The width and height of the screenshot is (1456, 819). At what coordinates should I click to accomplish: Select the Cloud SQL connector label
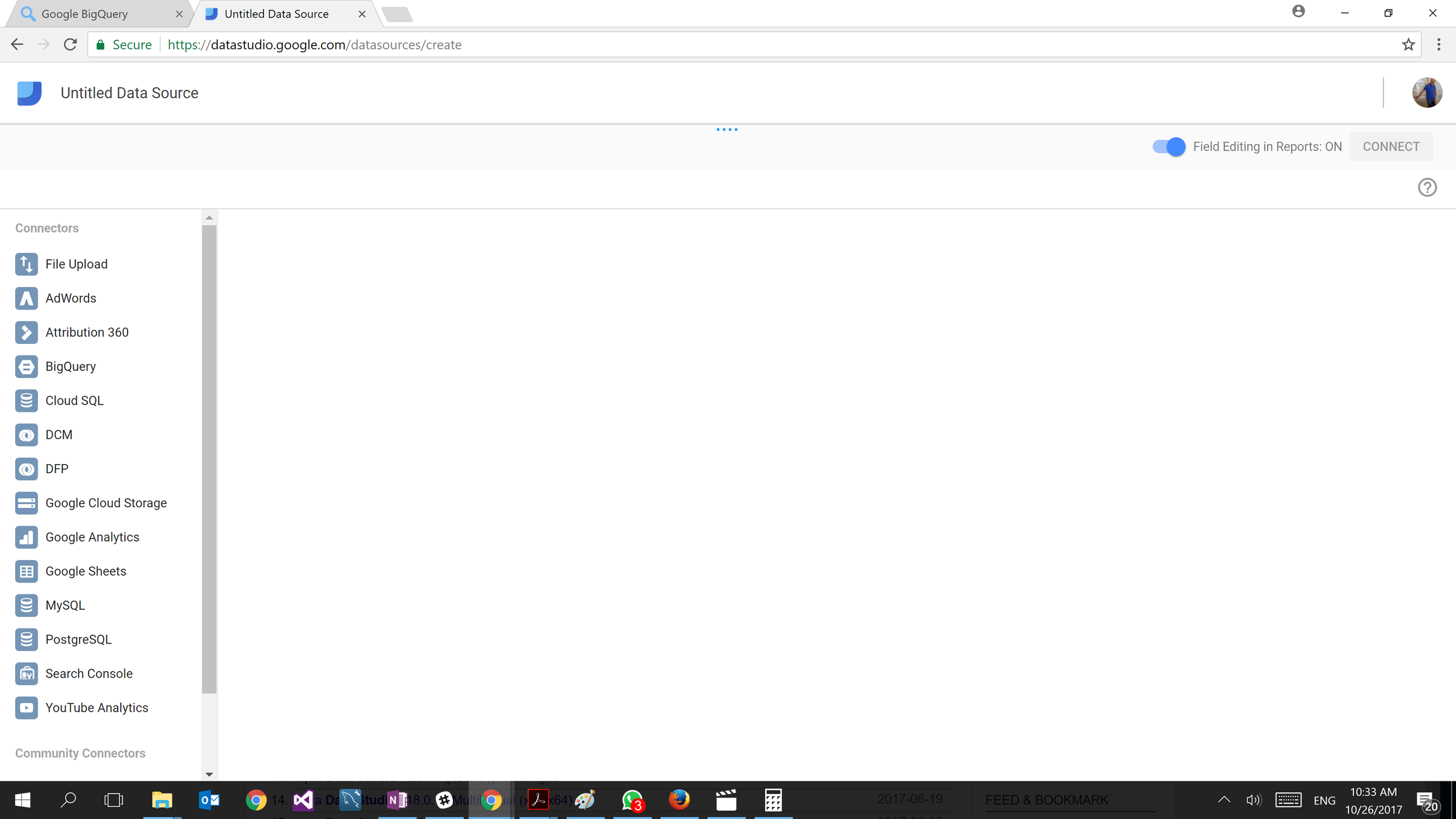[x=75, y=400]
